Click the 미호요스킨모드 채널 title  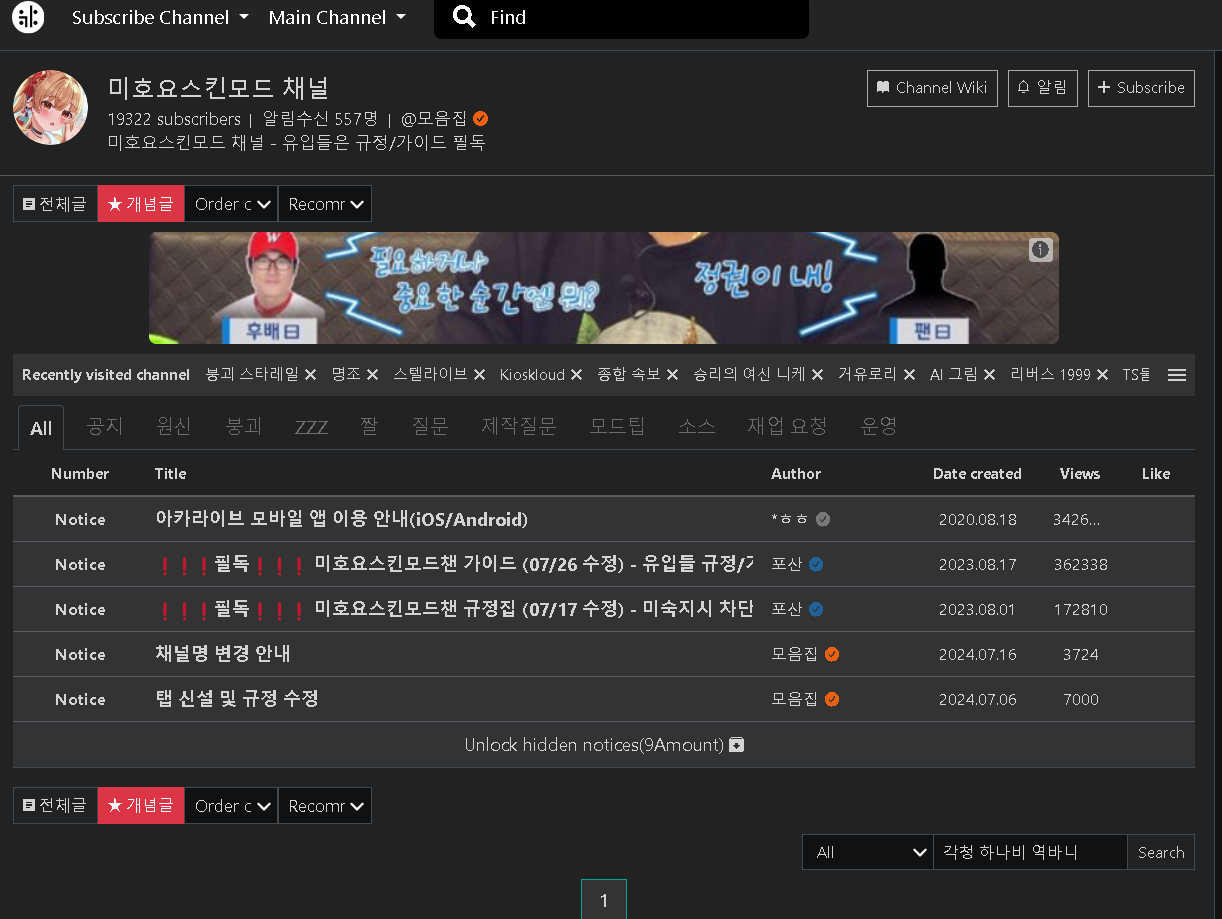(x=219, y=89)
